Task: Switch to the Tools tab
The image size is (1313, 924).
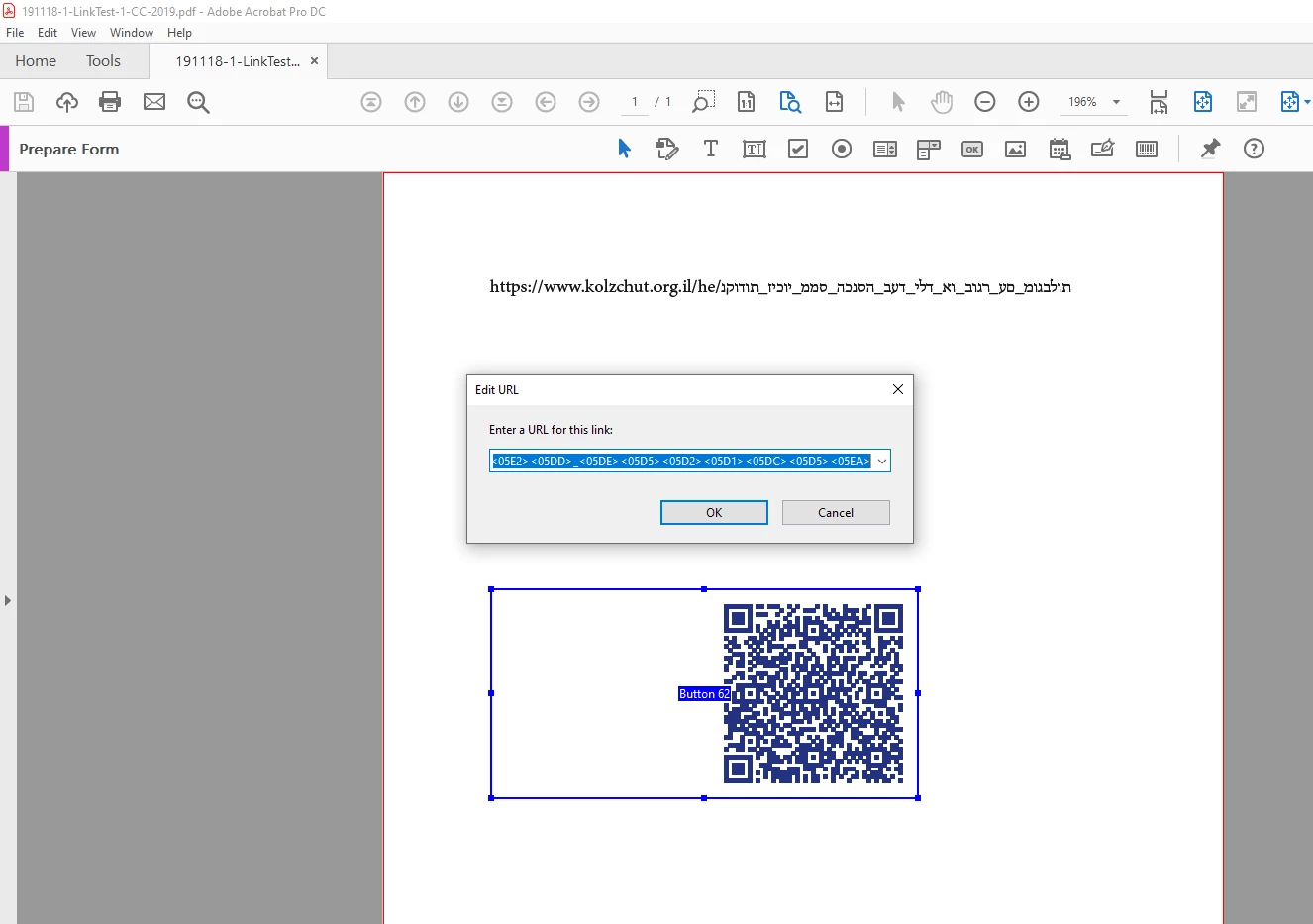Action: [103, 61]
